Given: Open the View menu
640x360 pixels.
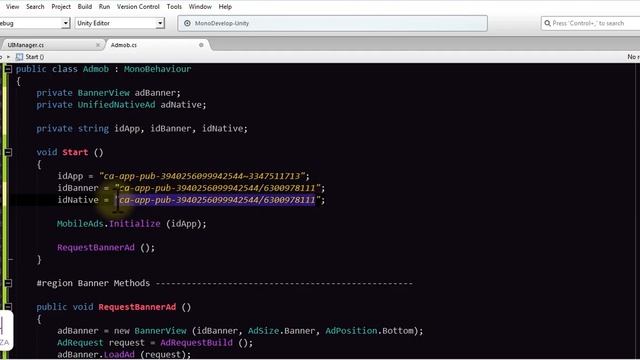Looking at the screenshot, I should tap(12, 7).
